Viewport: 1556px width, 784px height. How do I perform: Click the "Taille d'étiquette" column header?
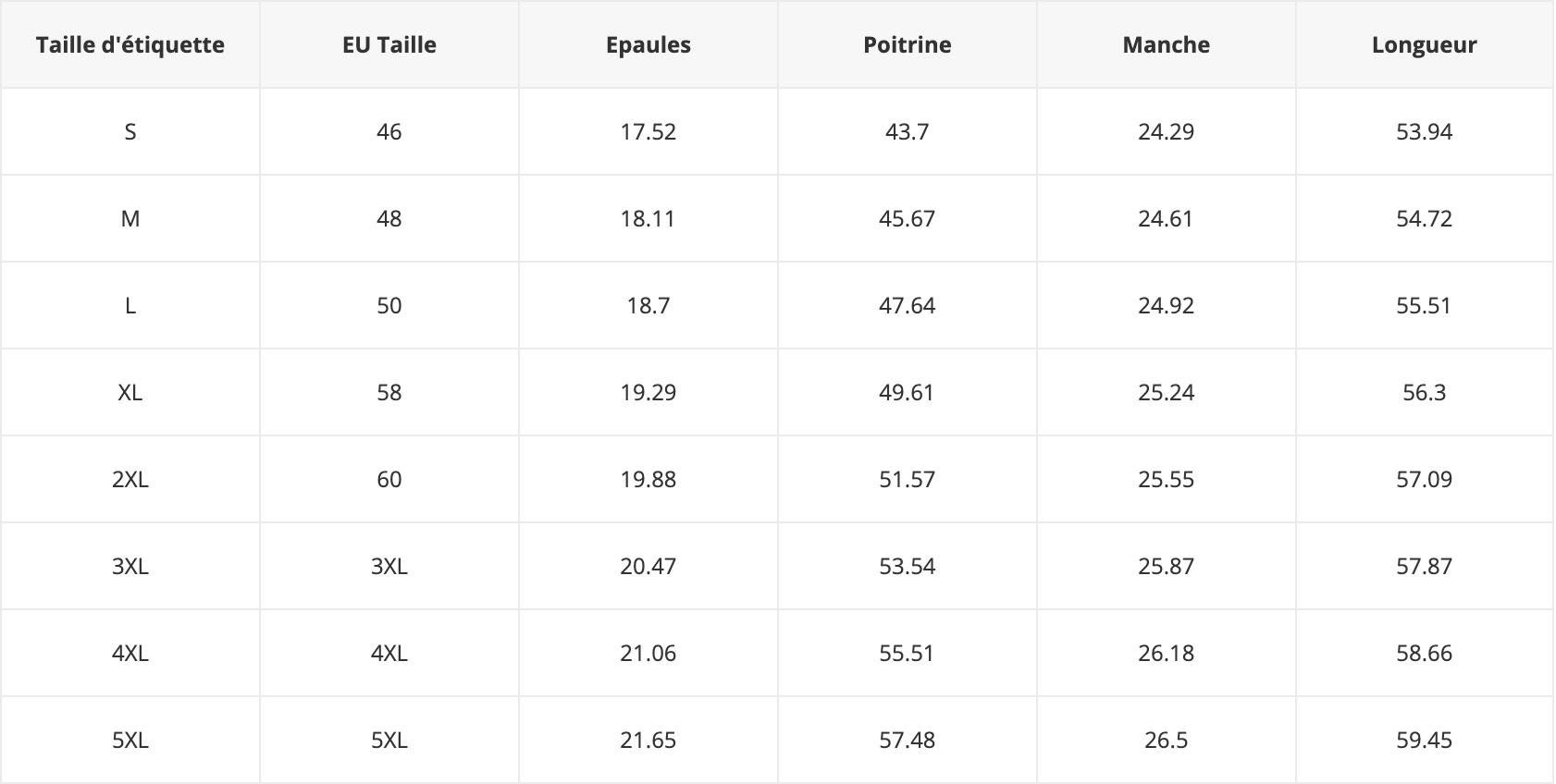[130, 44]
